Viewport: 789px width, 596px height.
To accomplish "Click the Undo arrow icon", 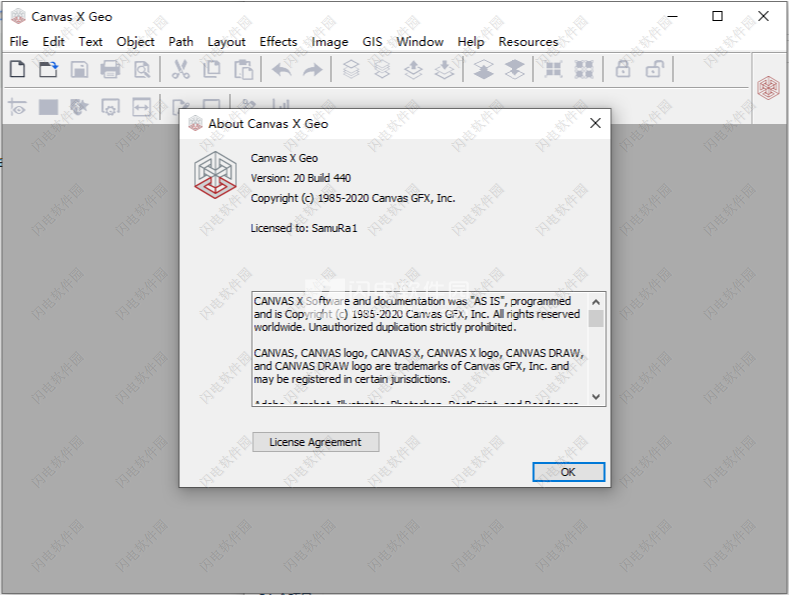I will pos(282,69).
